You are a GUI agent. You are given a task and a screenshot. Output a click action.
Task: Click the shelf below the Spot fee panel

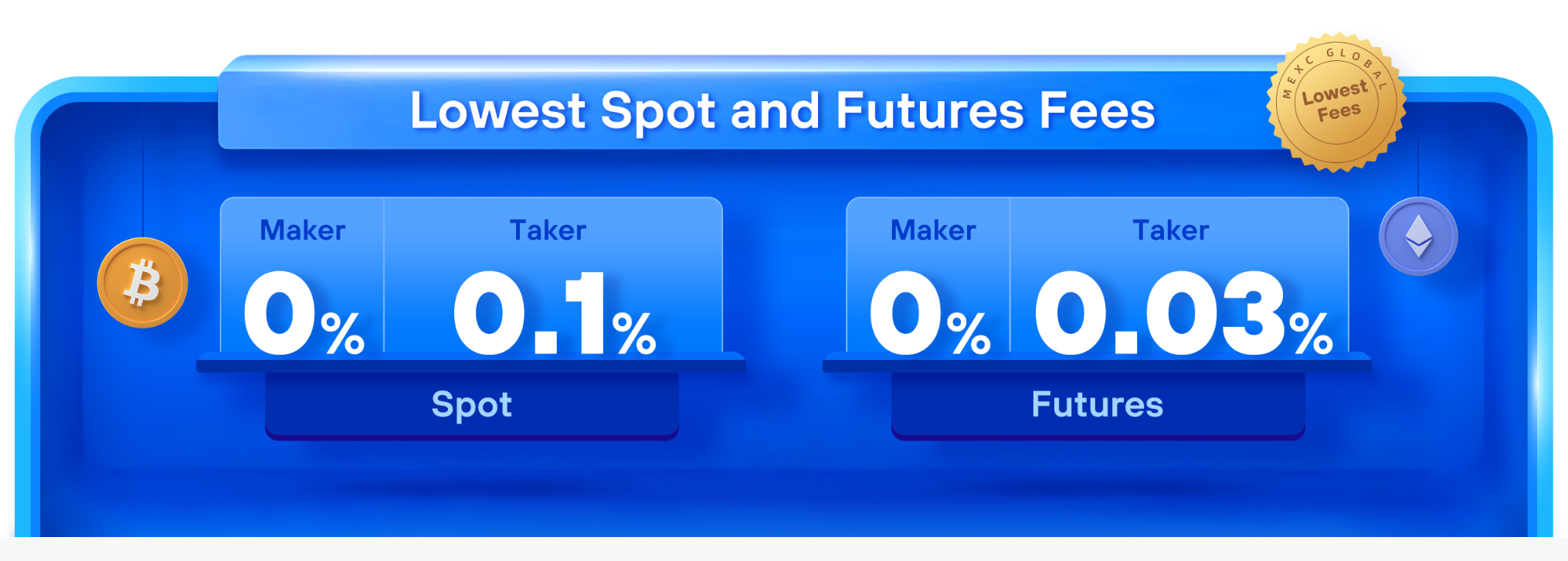(471, 362)
